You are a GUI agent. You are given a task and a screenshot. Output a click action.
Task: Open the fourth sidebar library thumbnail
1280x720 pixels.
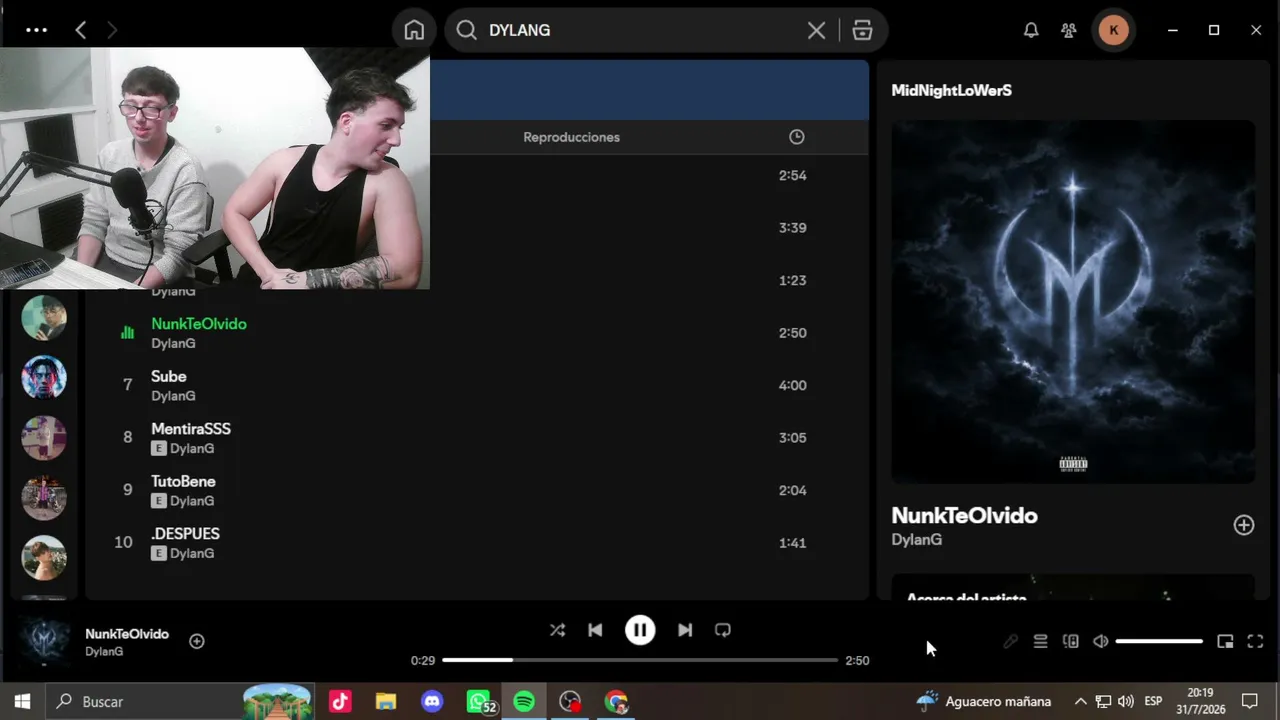click(44, 498)
